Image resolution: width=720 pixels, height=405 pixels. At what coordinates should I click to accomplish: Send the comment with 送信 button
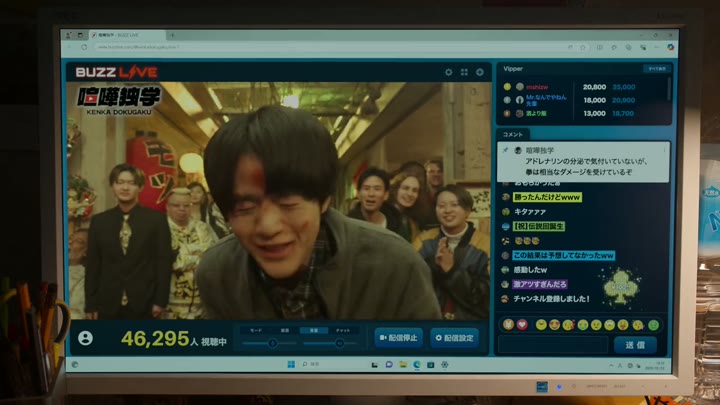tap(636, 345)
